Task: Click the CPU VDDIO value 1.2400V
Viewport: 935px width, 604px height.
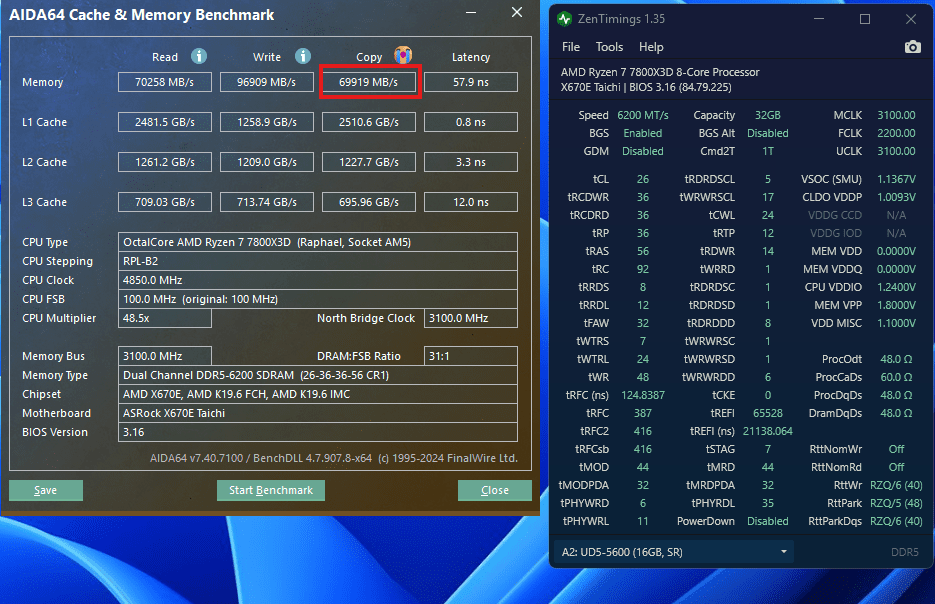Action: coord(896,287)
